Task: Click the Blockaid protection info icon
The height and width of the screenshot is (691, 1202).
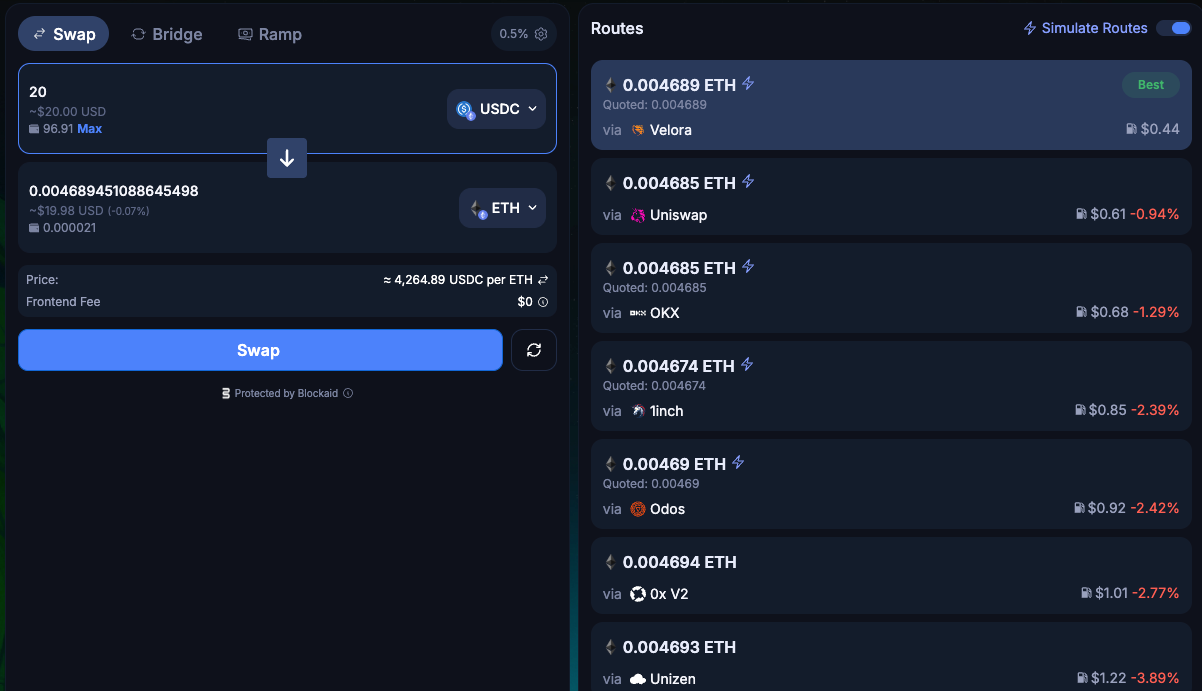Action: pos(348,393)
